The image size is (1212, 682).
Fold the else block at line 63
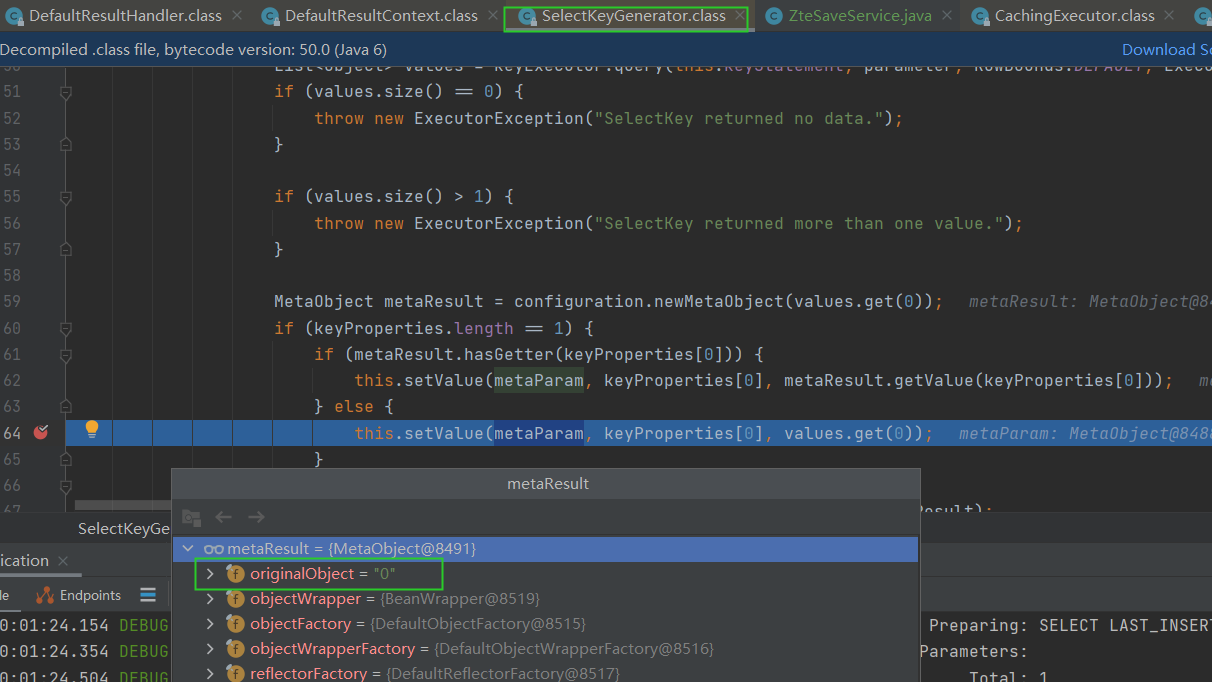(66, 407)
